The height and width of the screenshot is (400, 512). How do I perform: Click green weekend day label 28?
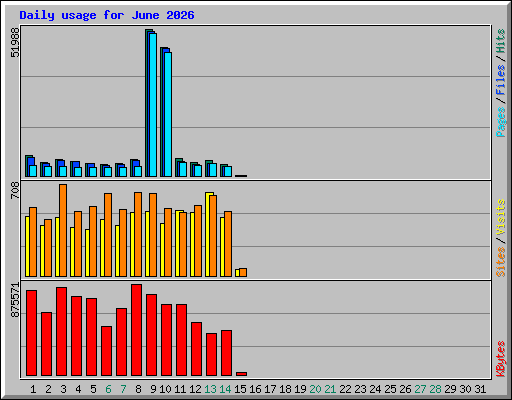[435, 389]
